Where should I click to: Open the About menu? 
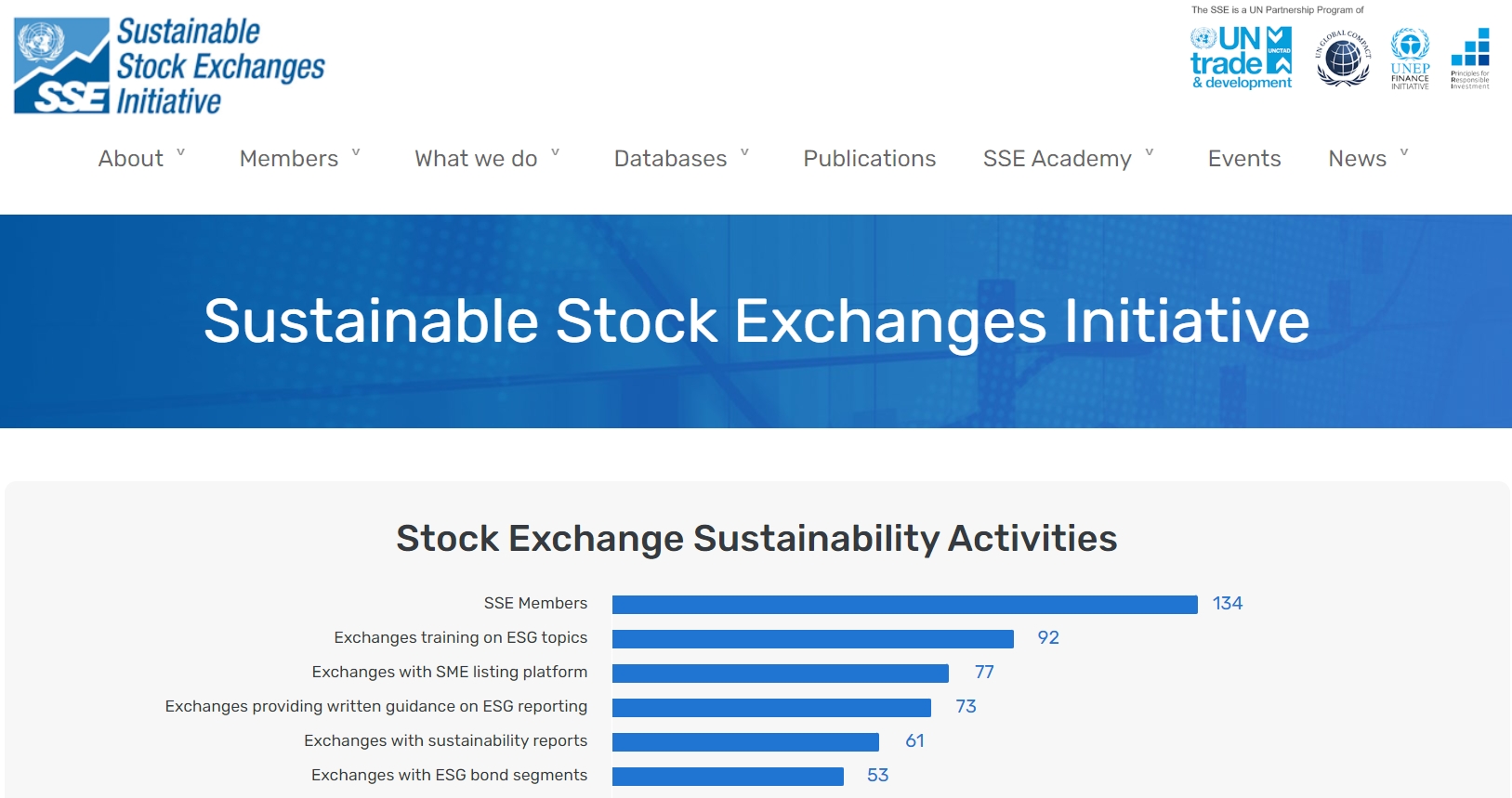[x=131, y=159]
